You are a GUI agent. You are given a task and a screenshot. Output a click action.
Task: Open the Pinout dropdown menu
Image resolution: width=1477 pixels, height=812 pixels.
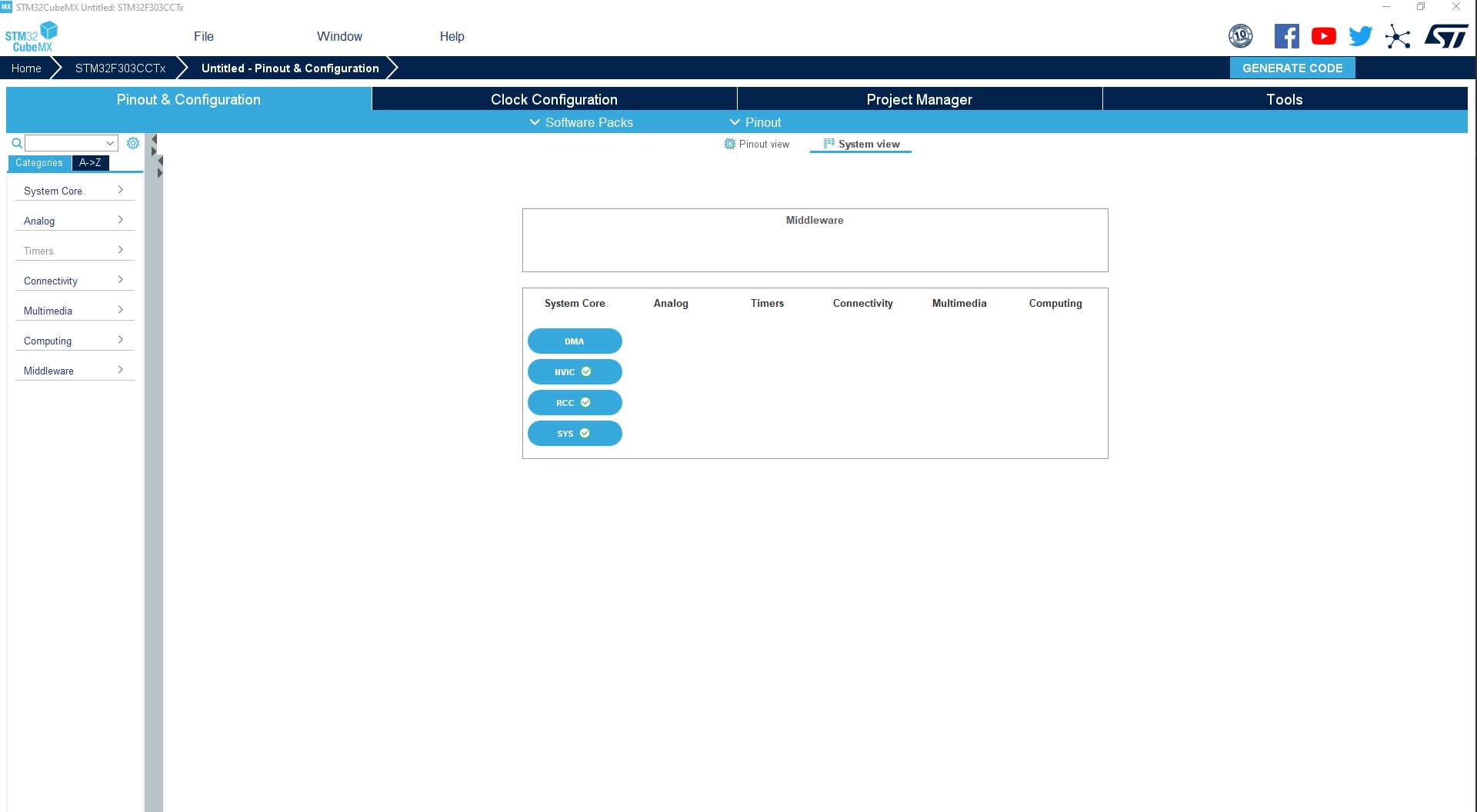(x=755, y=122)
